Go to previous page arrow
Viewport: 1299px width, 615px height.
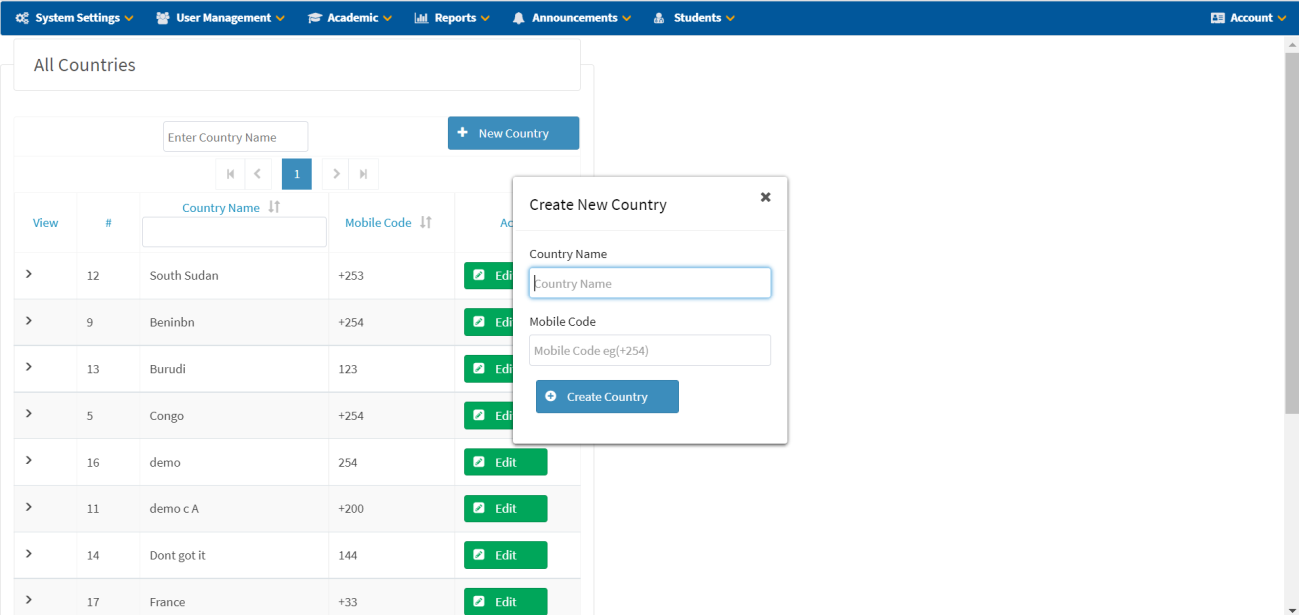(257, 174)
